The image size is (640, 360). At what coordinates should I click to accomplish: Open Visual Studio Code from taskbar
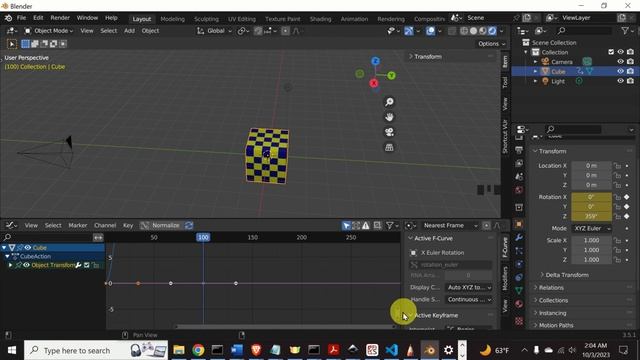point(391,350)
